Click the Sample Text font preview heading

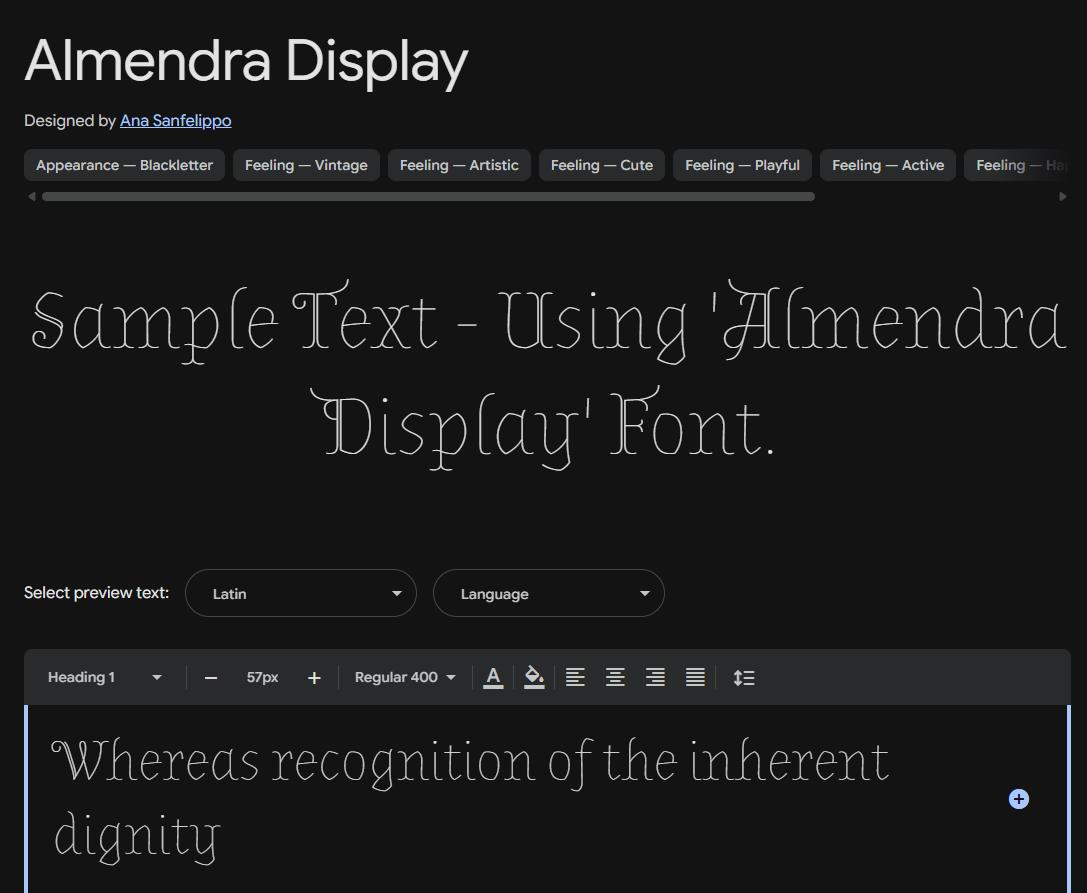click(548, 375)
